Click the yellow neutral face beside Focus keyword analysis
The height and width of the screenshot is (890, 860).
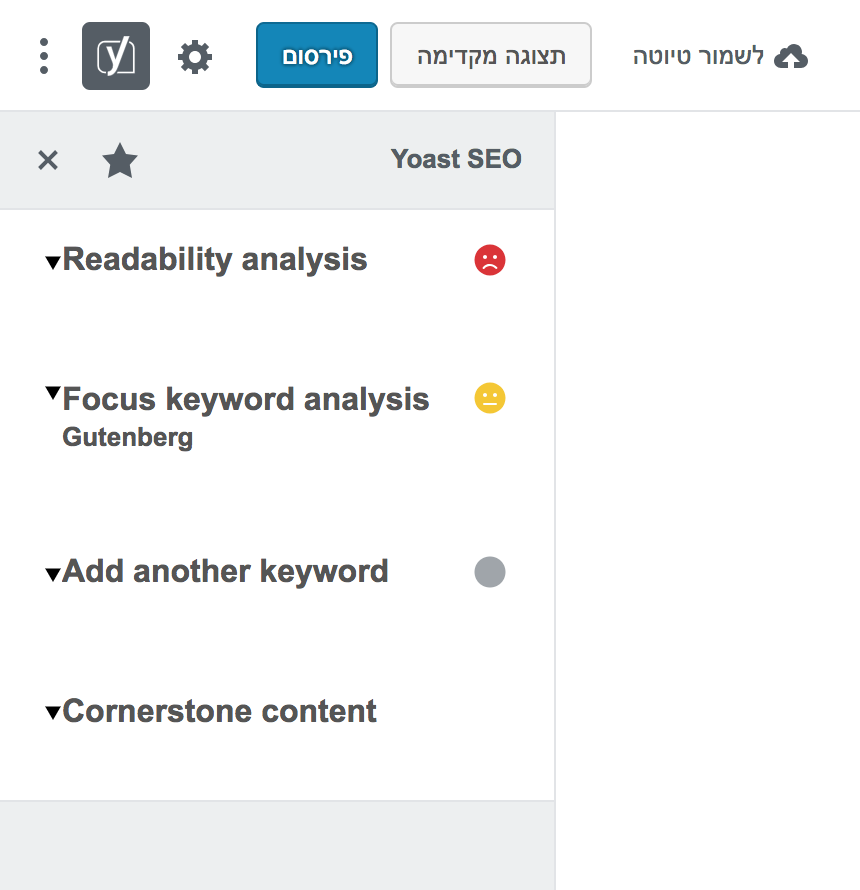point(489,398)
